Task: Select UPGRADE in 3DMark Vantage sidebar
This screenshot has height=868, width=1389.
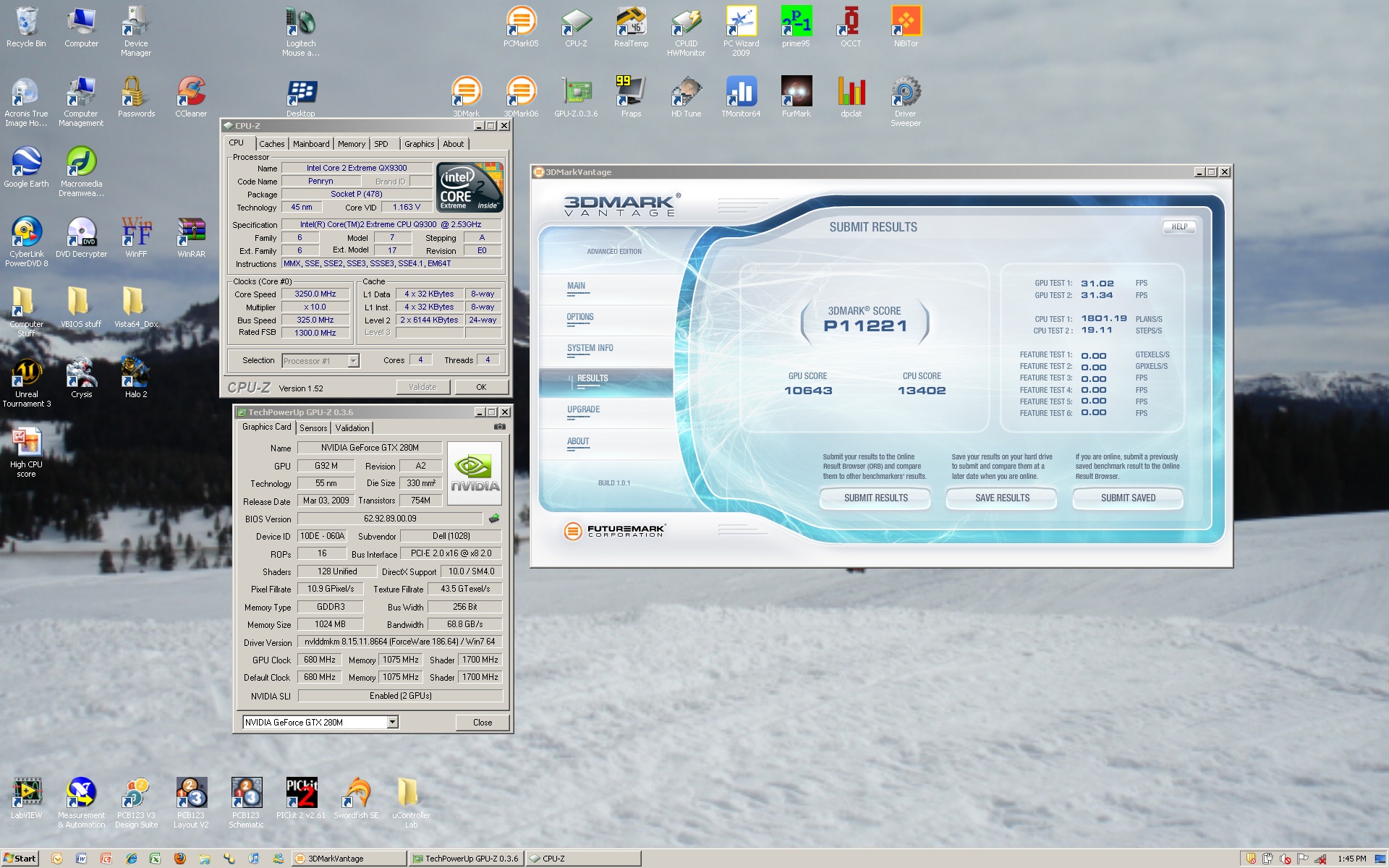Action: [x=584, y=409]
